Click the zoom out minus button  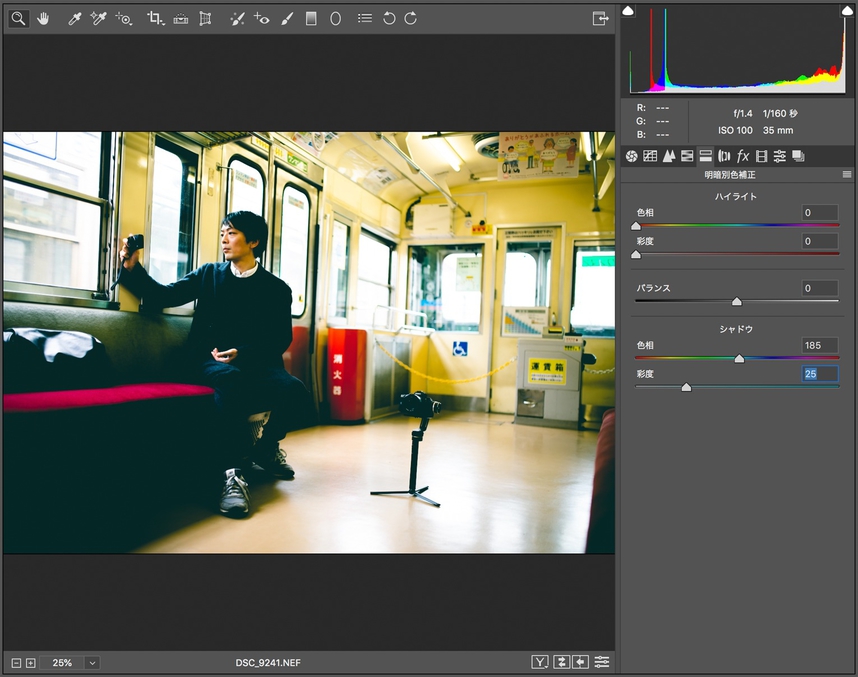16,662
